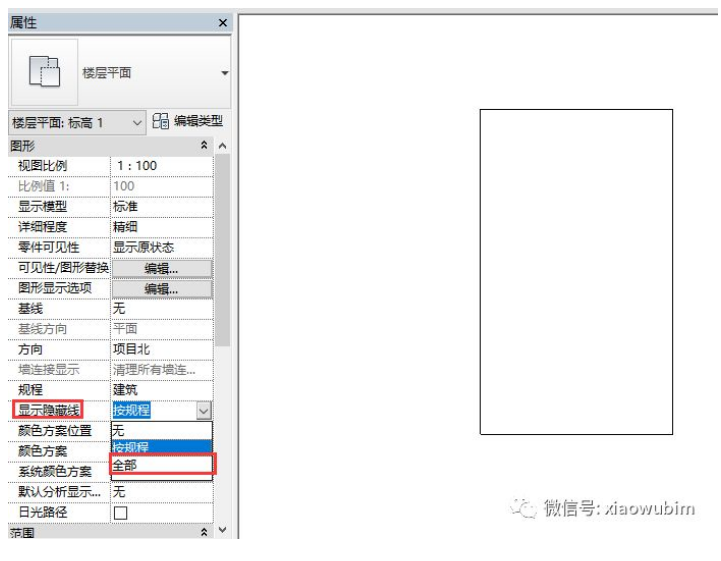Click the 系统颜色方案 property label
721x561 pixels.
pos(55,471)
